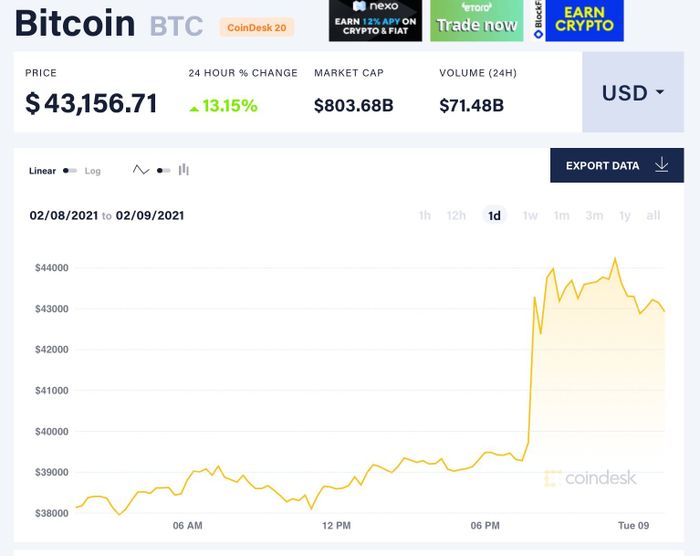Select the line chart icon

[141, 170]
